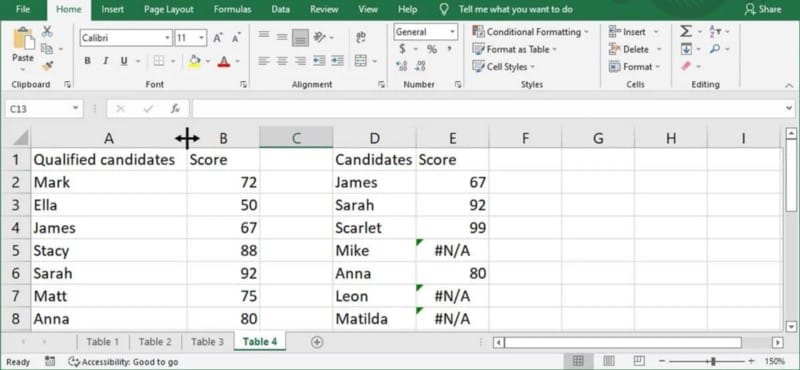Apply Percent Style number format
The image size is (800, 370).
[x=432, y=50]
